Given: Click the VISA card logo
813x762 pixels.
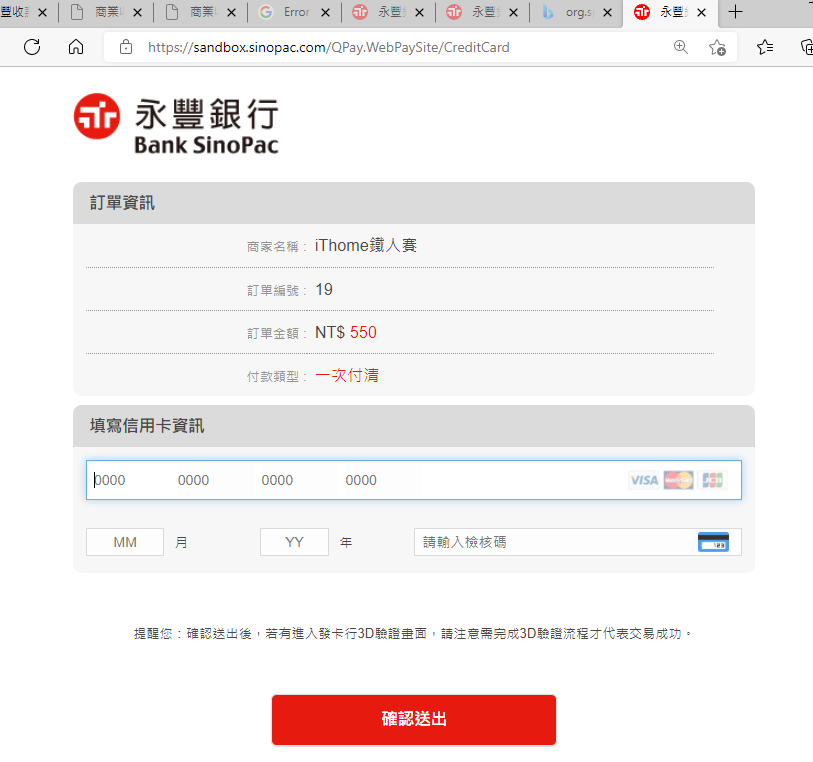Looking at the screenshot, I should [644, 481].
